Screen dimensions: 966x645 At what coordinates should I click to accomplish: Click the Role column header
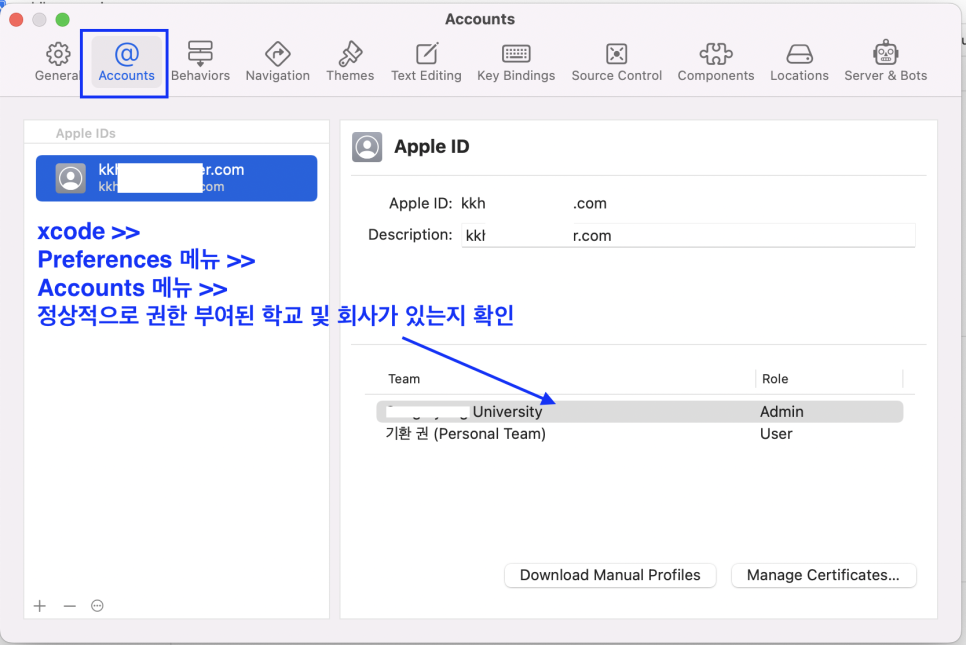[775, 379]
